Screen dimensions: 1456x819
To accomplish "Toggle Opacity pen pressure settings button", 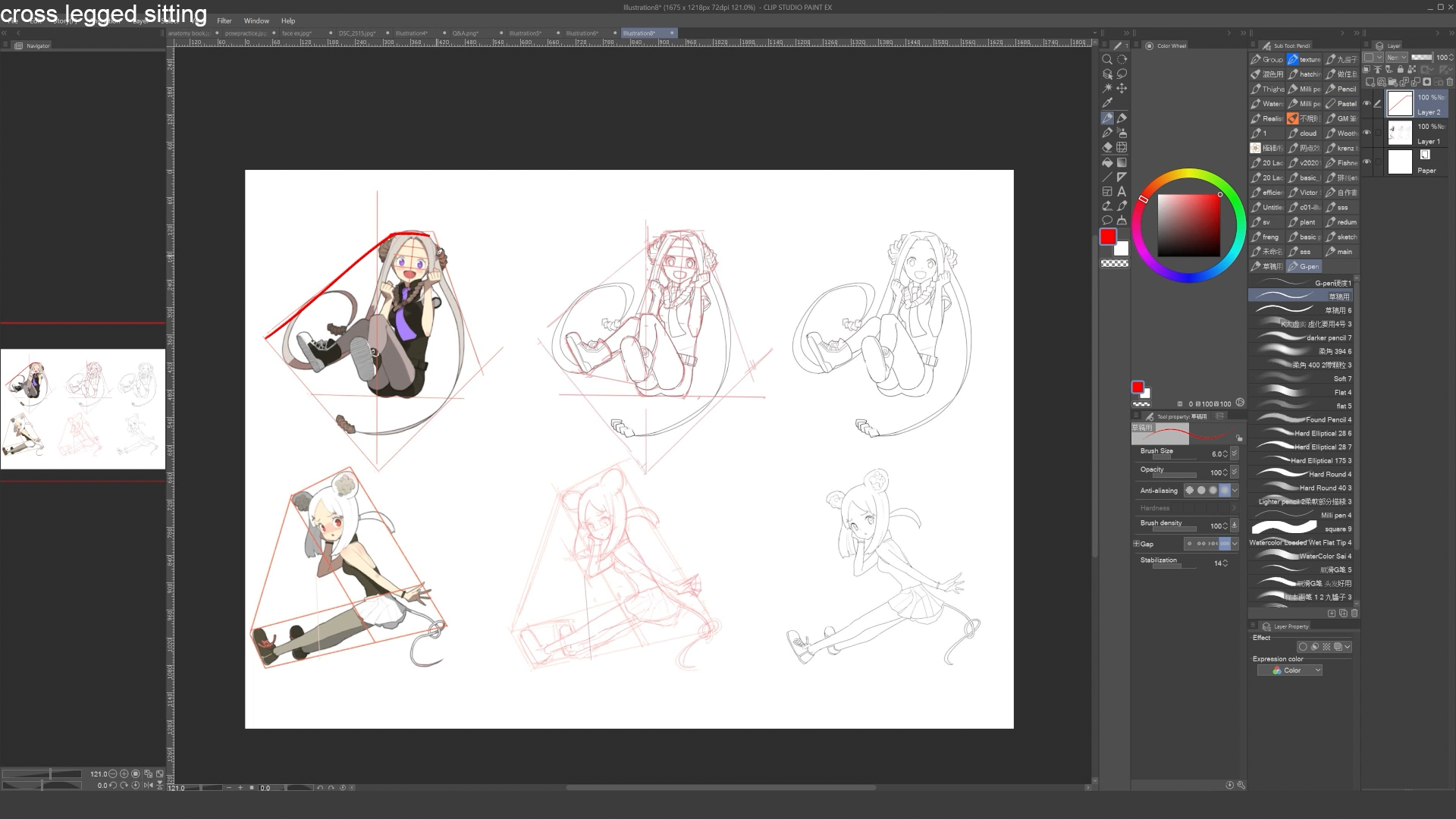I will [x=1235, y=472].
